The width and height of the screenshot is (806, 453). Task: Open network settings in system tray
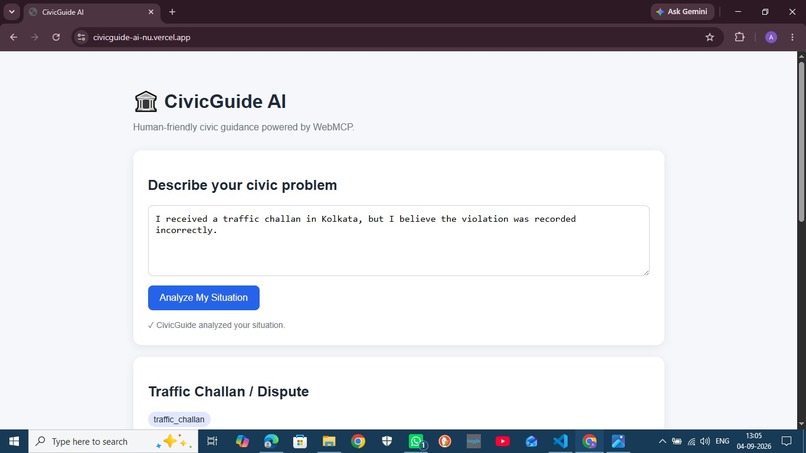tap(691, 441)
